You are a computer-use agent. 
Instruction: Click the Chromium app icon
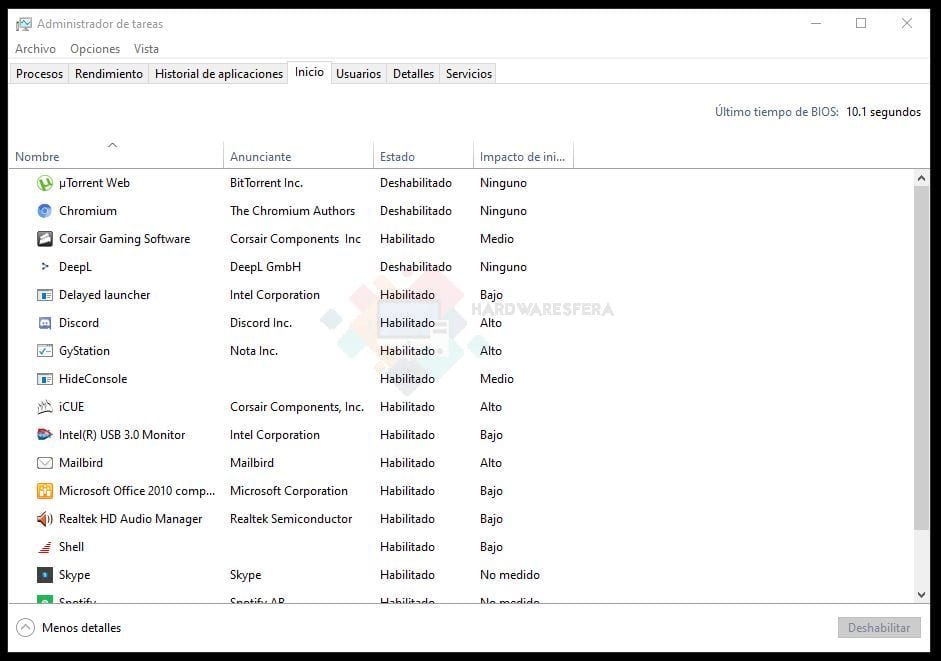[45, 211]
